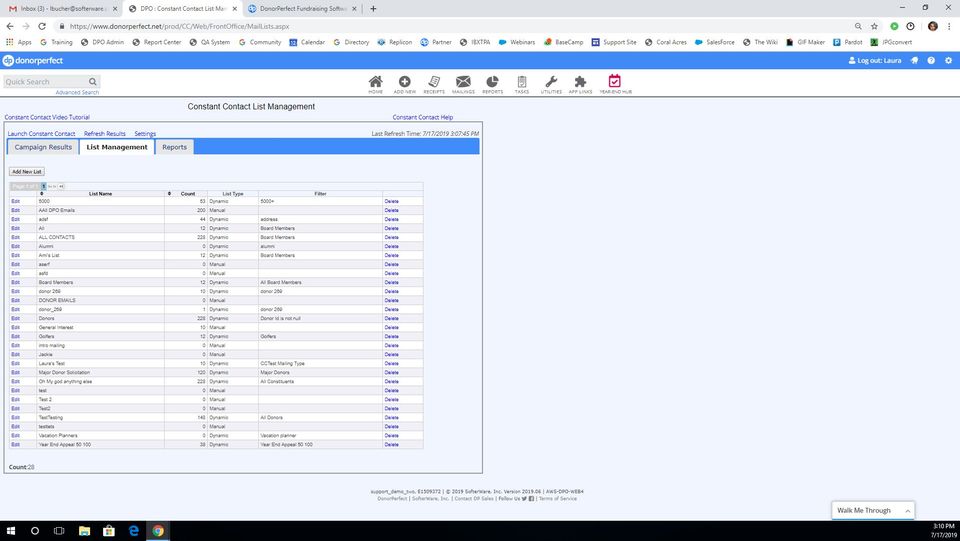
Task: Edit the Laura's Test list
Action: pyautogui.click(x=15, y=363)
